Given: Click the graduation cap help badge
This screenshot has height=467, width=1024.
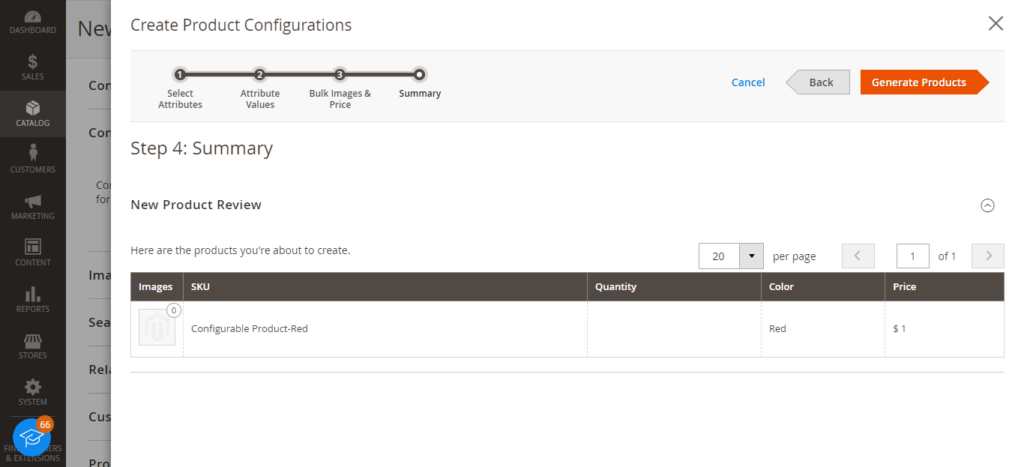Looking at the screenshot, I should click(x=31, y=437).
